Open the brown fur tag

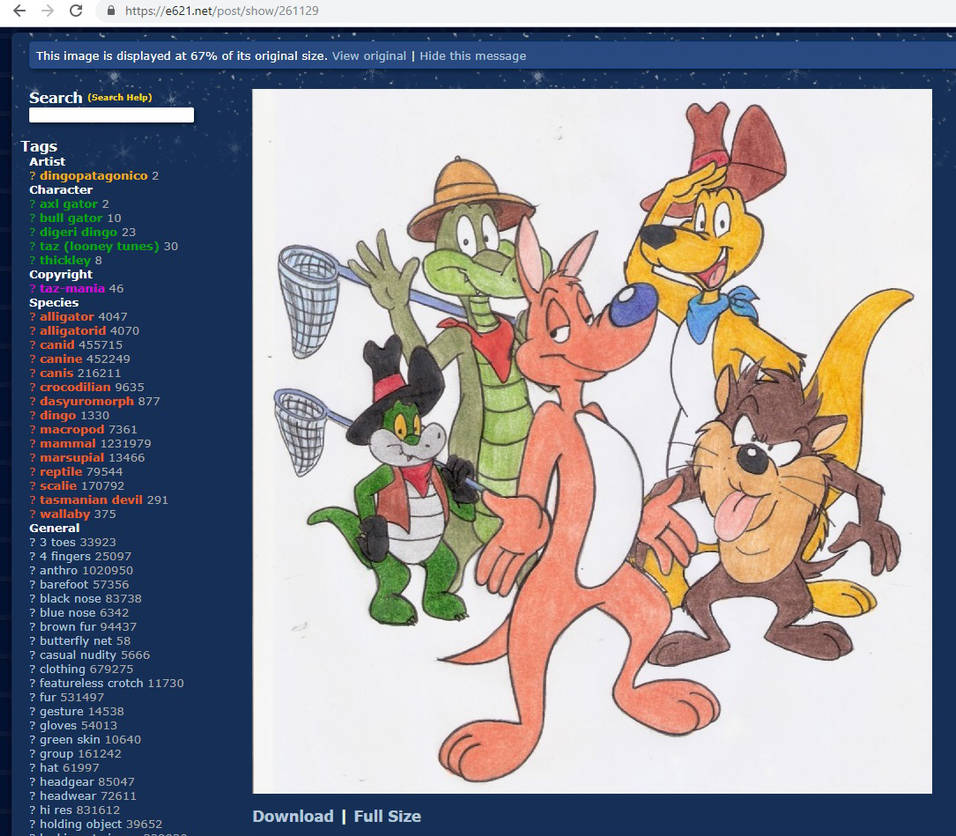(66, 626)
